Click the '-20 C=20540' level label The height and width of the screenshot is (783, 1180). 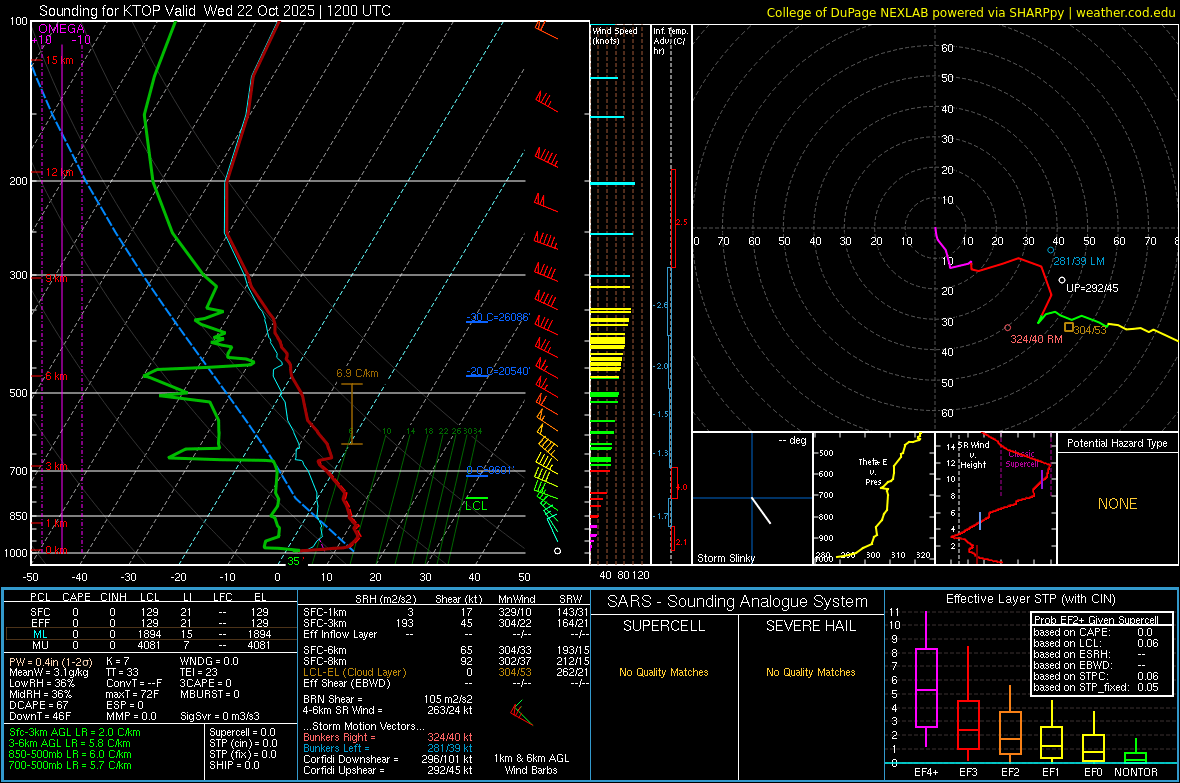(x=498, y=371)
